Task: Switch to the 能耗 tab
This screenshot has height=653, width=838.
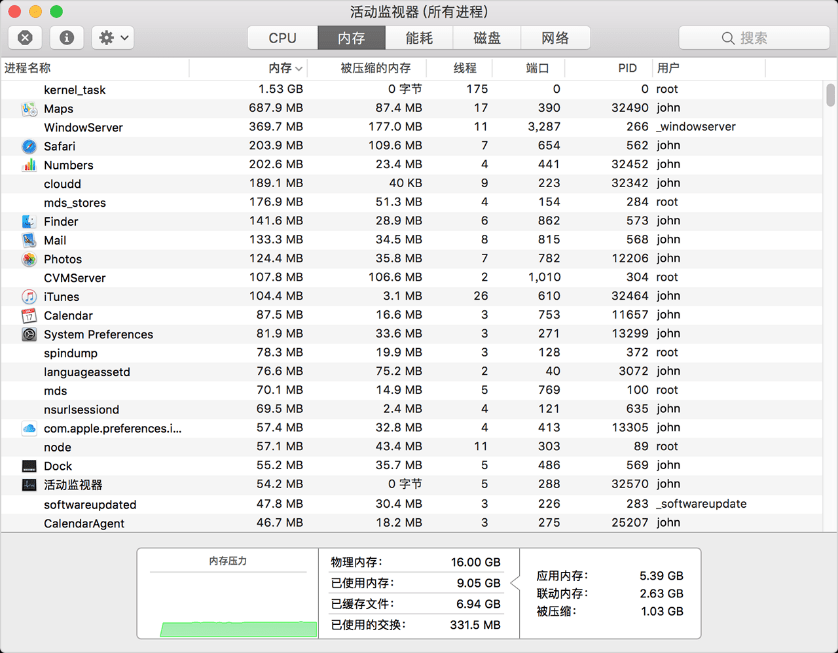Action: (x=419, y=38)
